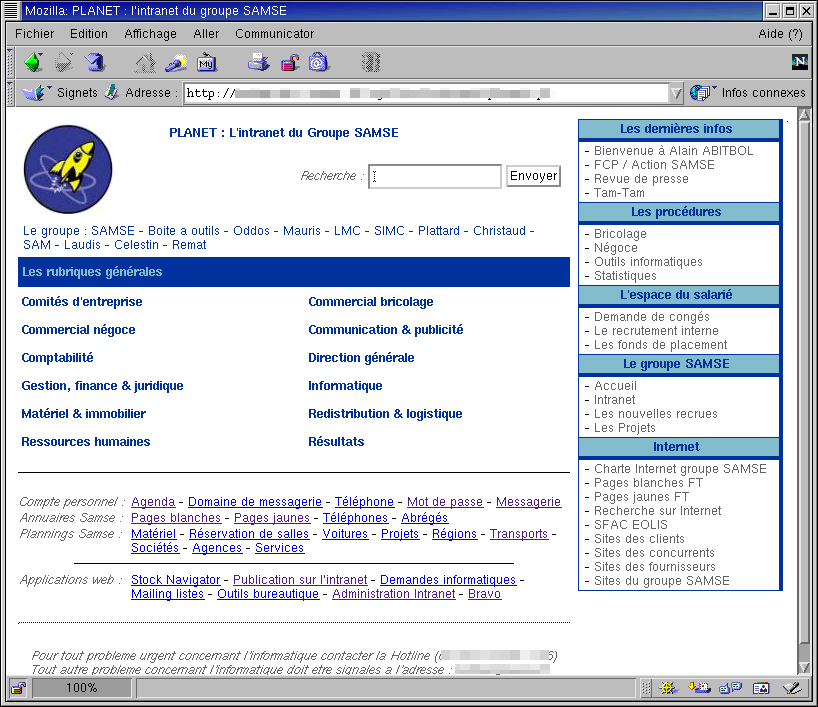
Task: Click the Stop loading toolbar icon
Action: coord(371,63)
